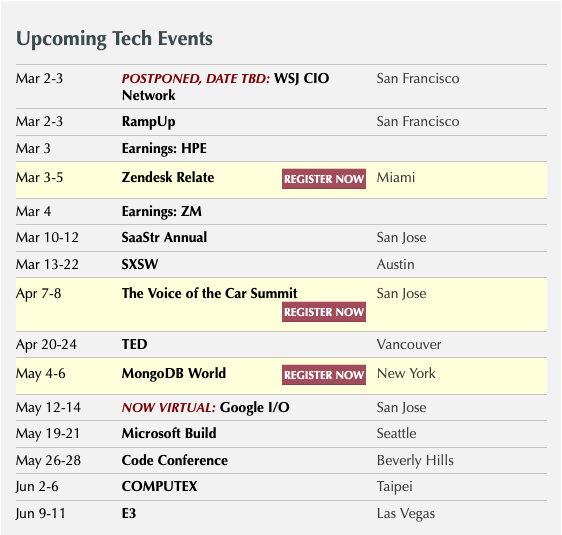Select the Earnings: HPE entry

(x=164, y=148)
